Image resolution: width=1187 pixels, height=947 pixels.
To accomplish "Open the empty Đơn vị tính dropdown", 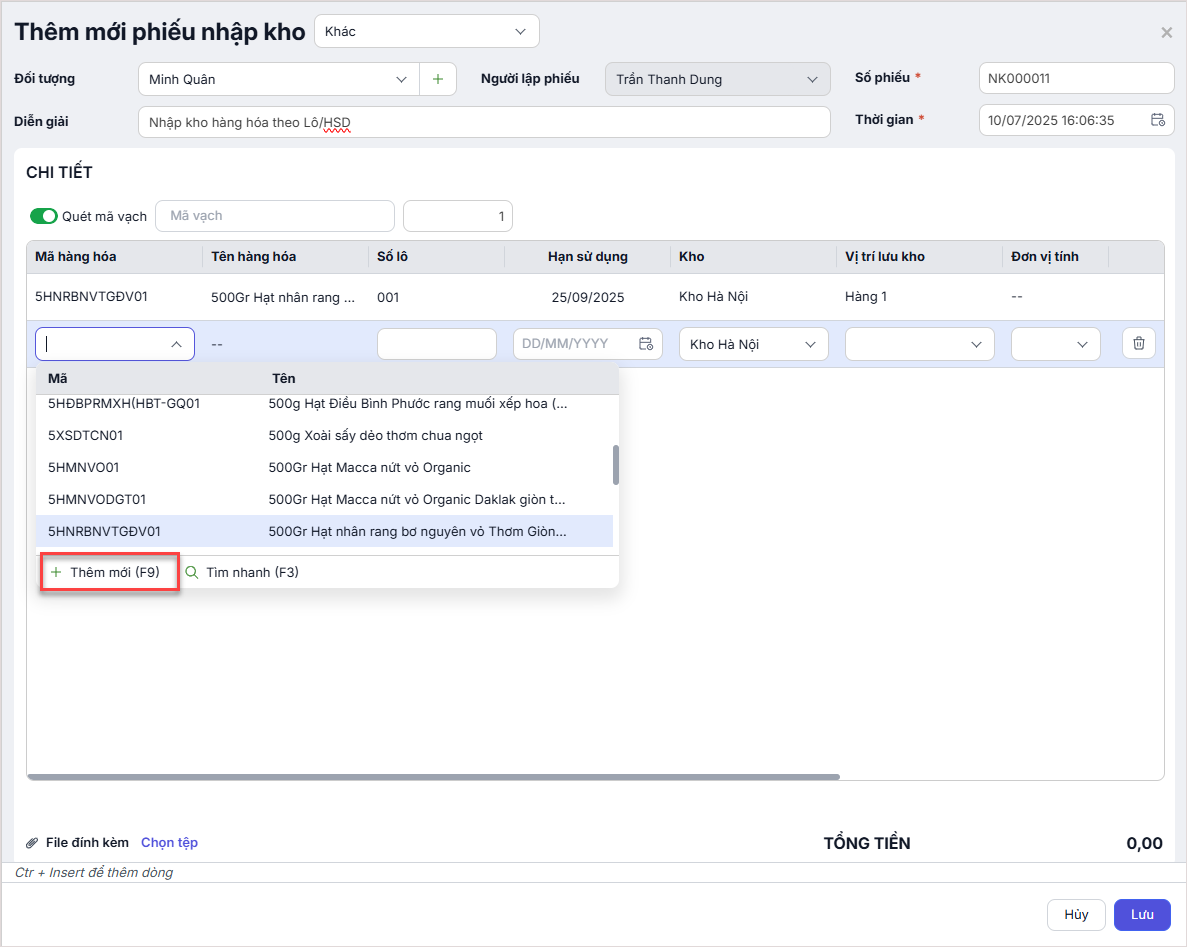I will pyautogui.click(x=1055, y=344).
